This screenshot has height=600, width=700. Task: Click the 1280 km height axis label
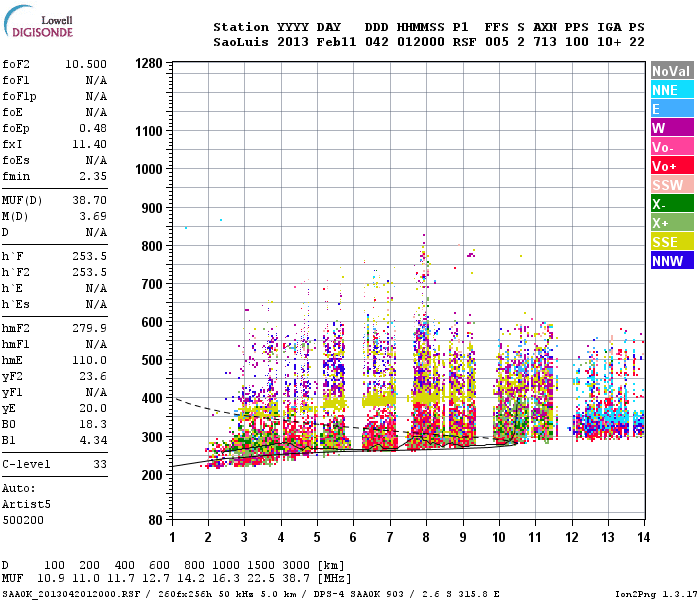(149, 63)
